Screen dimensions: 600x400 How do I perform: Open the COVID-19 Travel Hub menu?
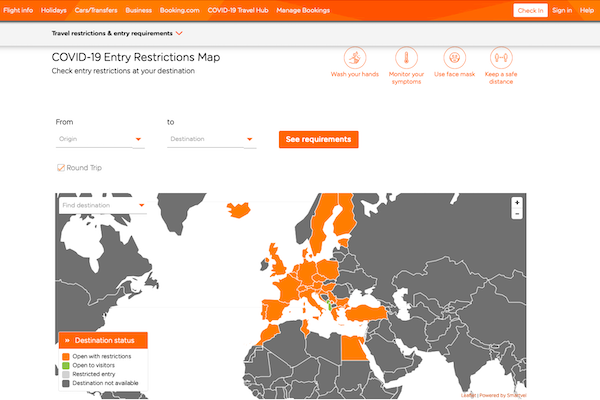231,10
